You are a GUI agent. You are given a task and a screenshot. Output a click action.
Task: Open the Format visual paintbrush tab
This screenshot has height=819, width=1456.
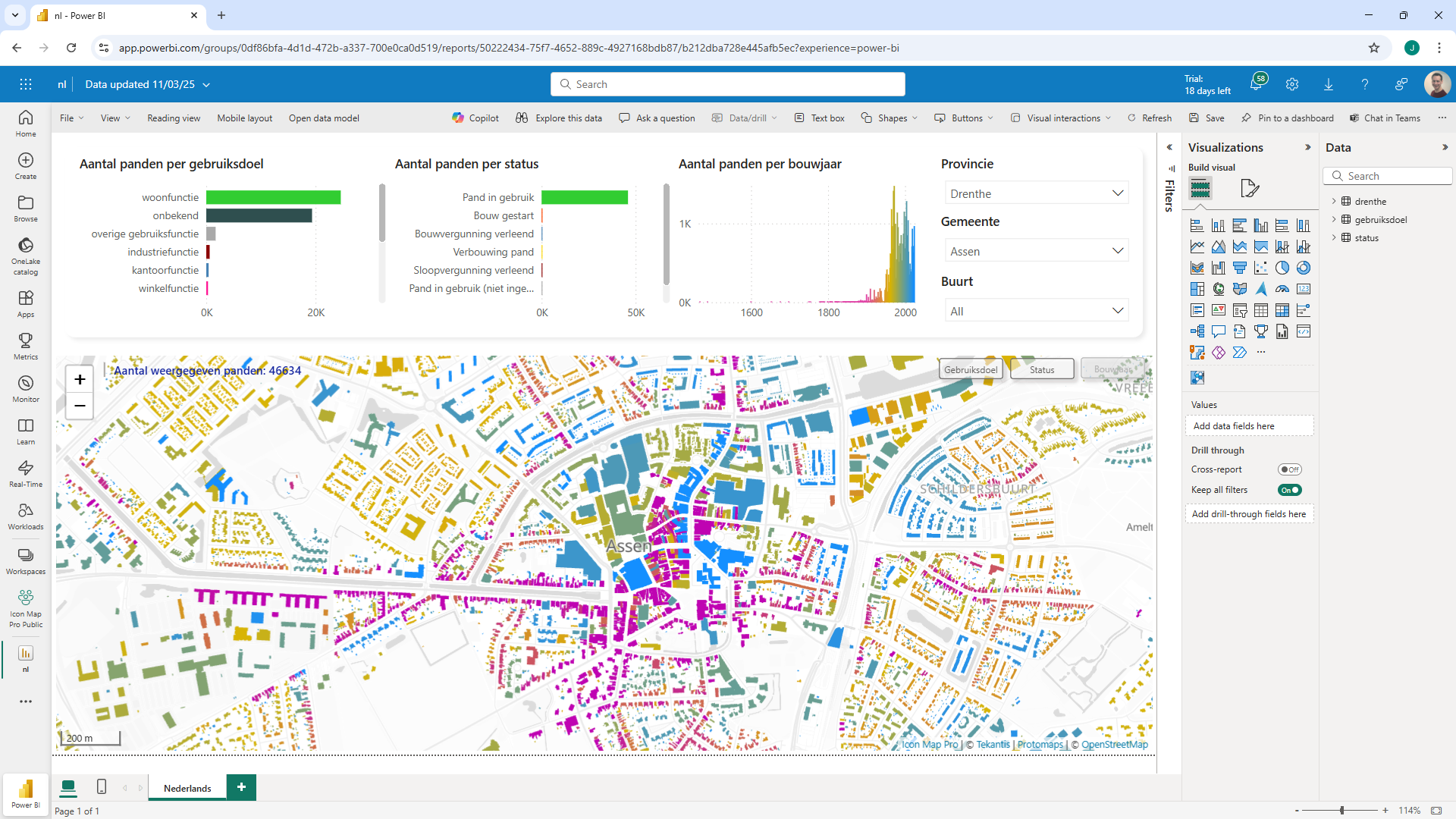[x=1249, y=188]
